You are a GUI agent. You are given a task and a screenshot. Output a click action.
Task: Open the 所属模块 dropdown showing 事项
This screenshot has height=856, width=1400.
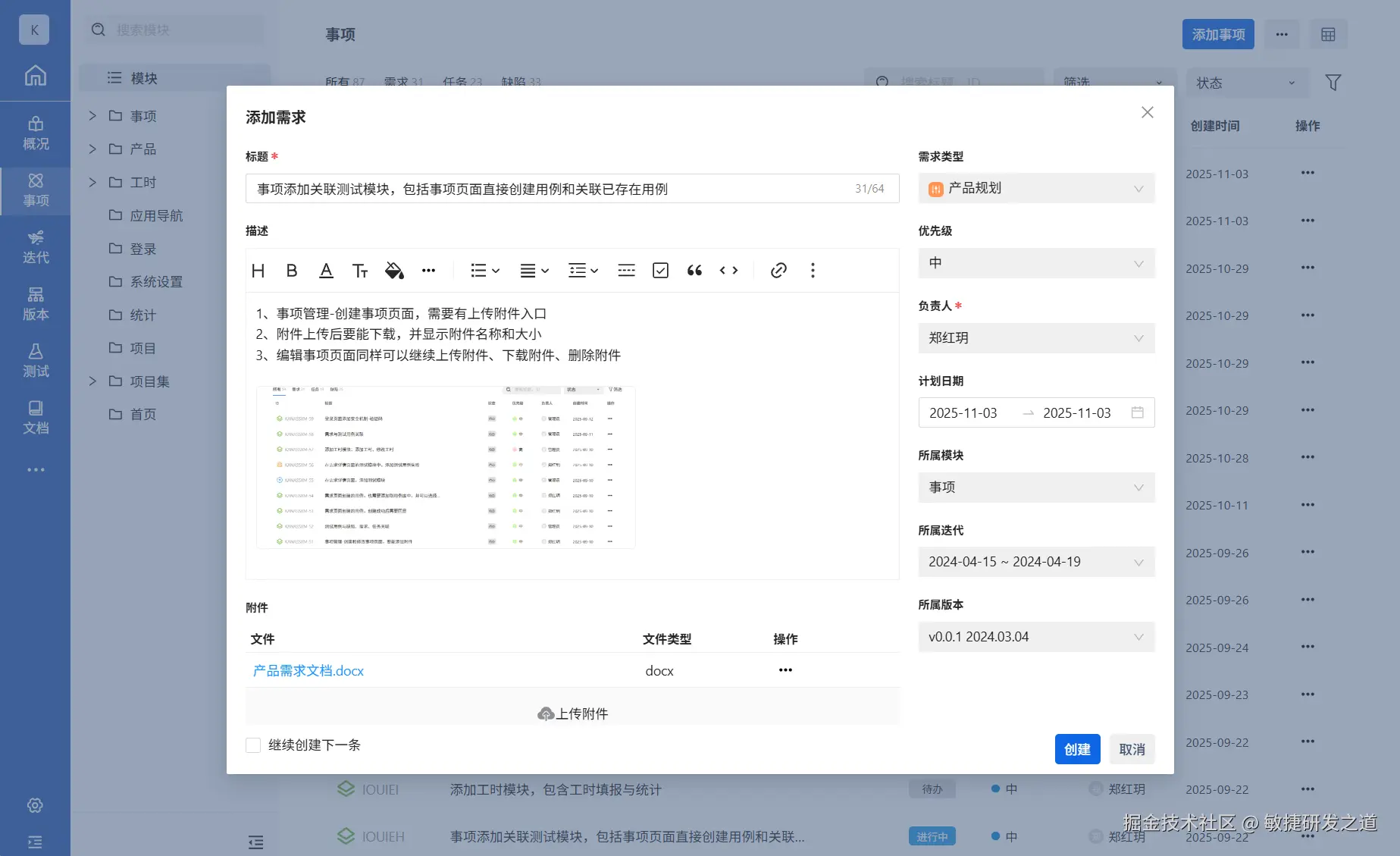pos(1036,488)
